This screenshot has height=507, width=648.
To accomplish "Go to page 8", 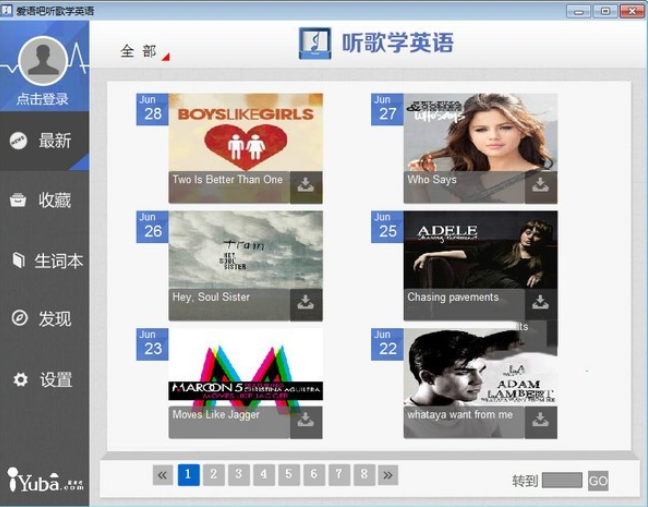I will (364, 475).
